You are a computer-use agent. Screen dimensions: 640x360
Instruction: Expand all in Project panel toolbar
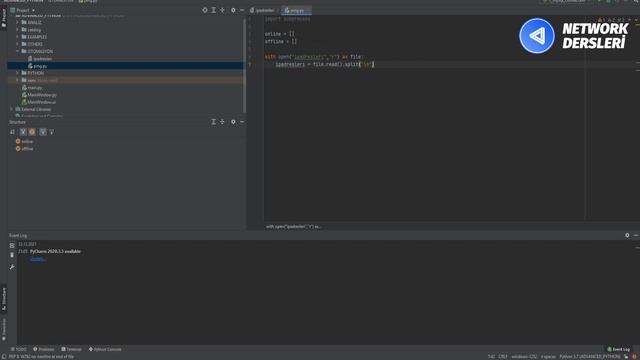(213, 10)
